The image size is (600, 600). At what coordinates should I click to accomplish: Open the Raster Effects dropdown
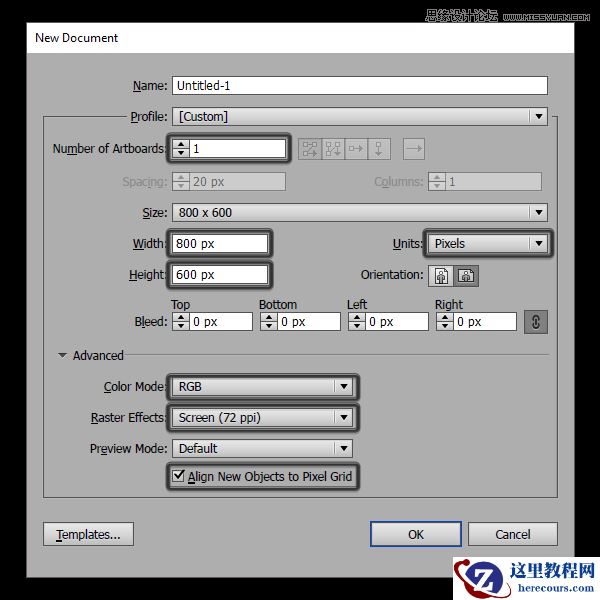pyautogui.click(x=262, y=417)
